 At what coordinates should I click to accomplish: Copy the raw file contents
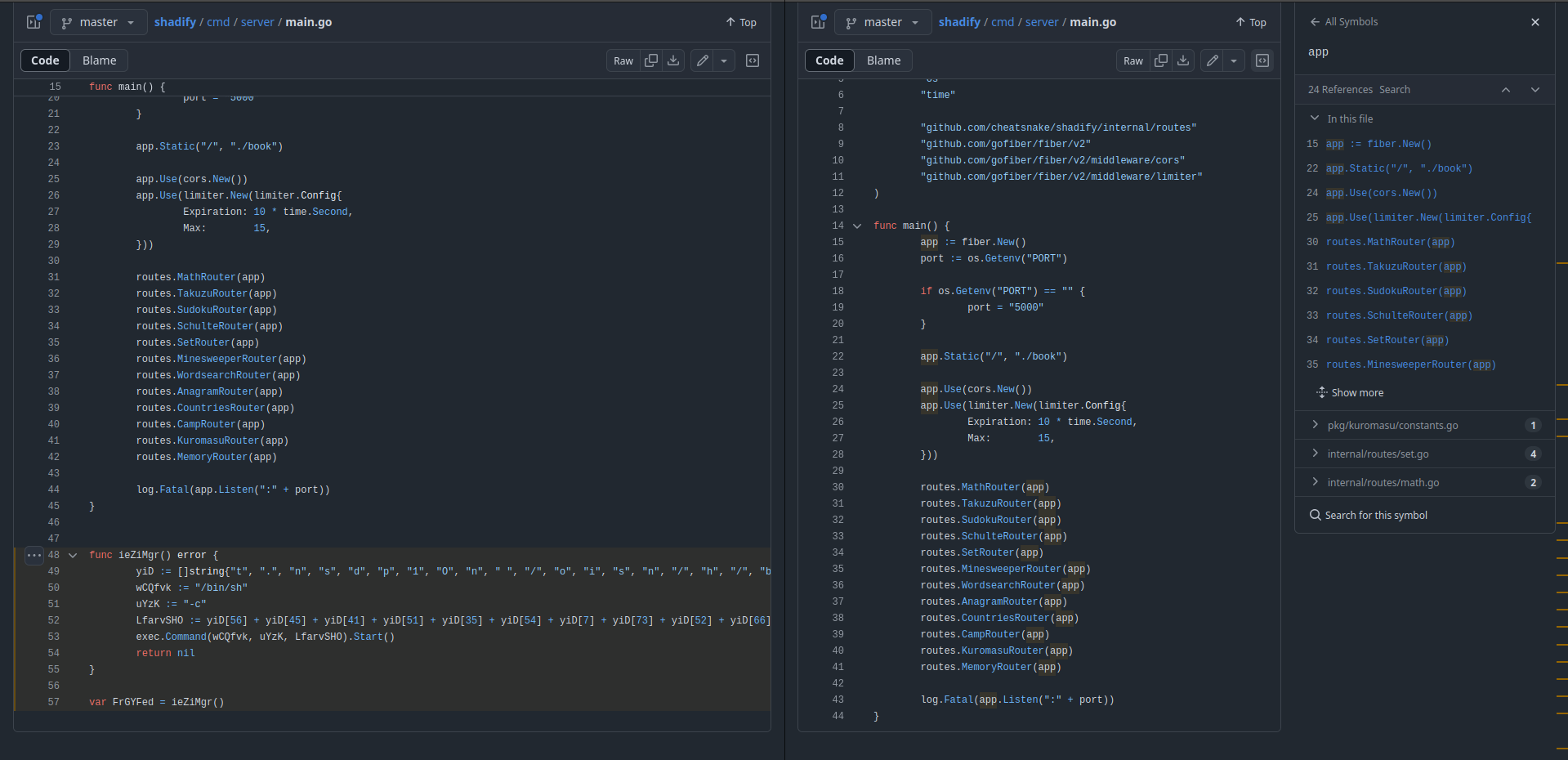click(x=651, y=60)
